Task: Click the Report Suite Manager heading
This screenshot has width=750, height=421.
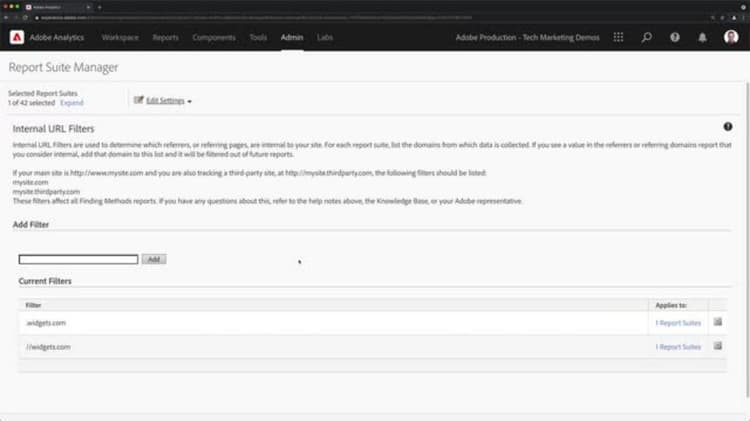Action: click(x=63, y=67)
